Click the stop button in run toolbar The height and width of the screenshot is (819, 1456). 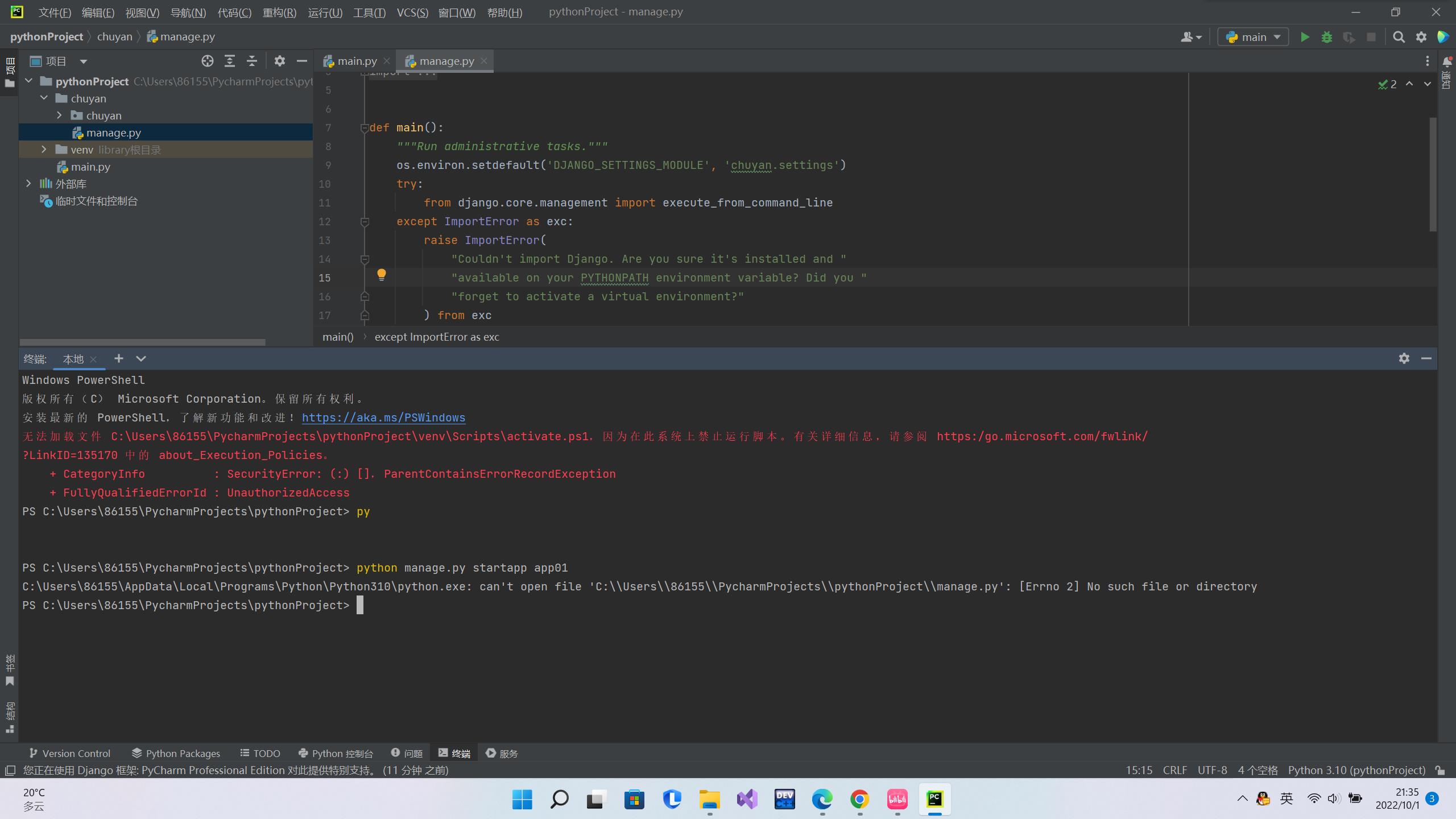click(1371, 37)
